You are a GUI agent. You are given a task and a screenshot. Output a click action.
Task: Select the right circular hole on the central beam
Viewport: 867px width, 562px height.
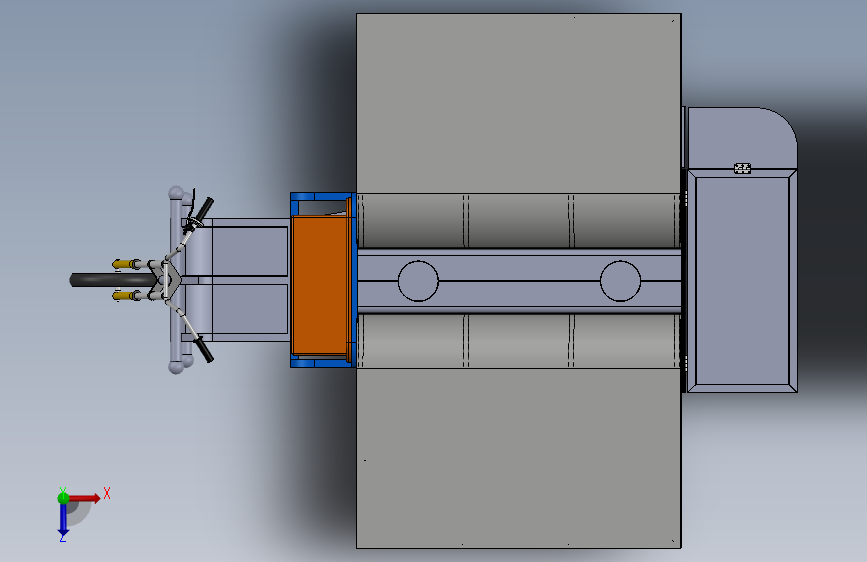[620, 281]
